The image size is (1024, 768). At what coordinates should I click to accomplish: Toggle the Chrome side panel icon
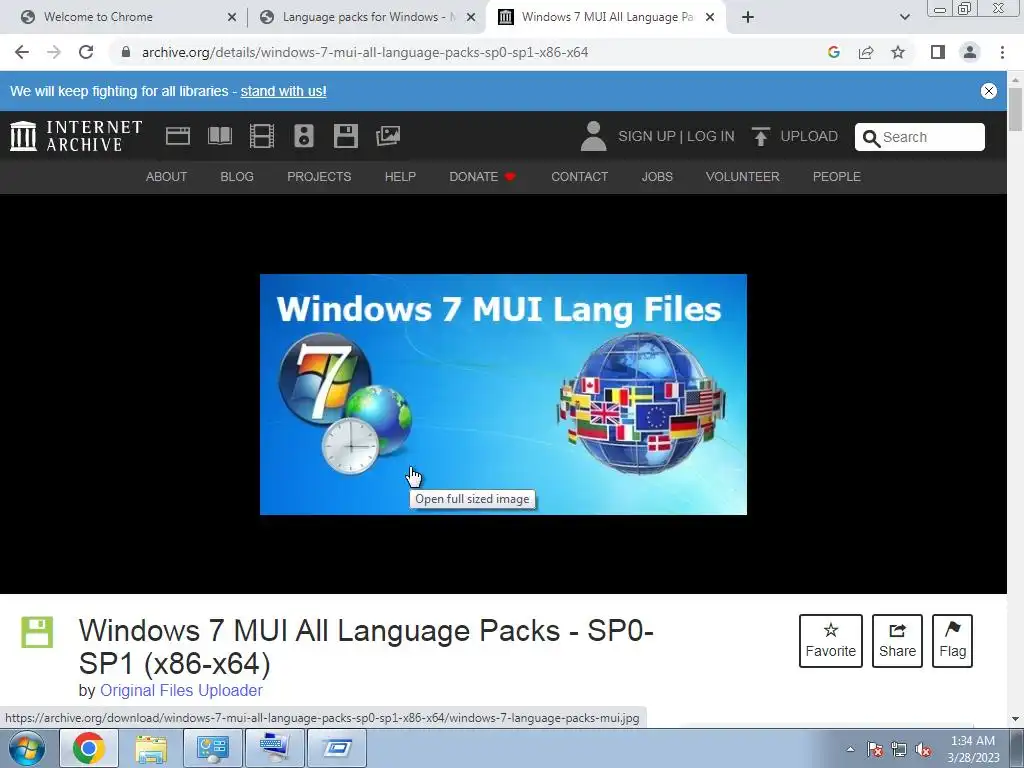click(938, 52)
